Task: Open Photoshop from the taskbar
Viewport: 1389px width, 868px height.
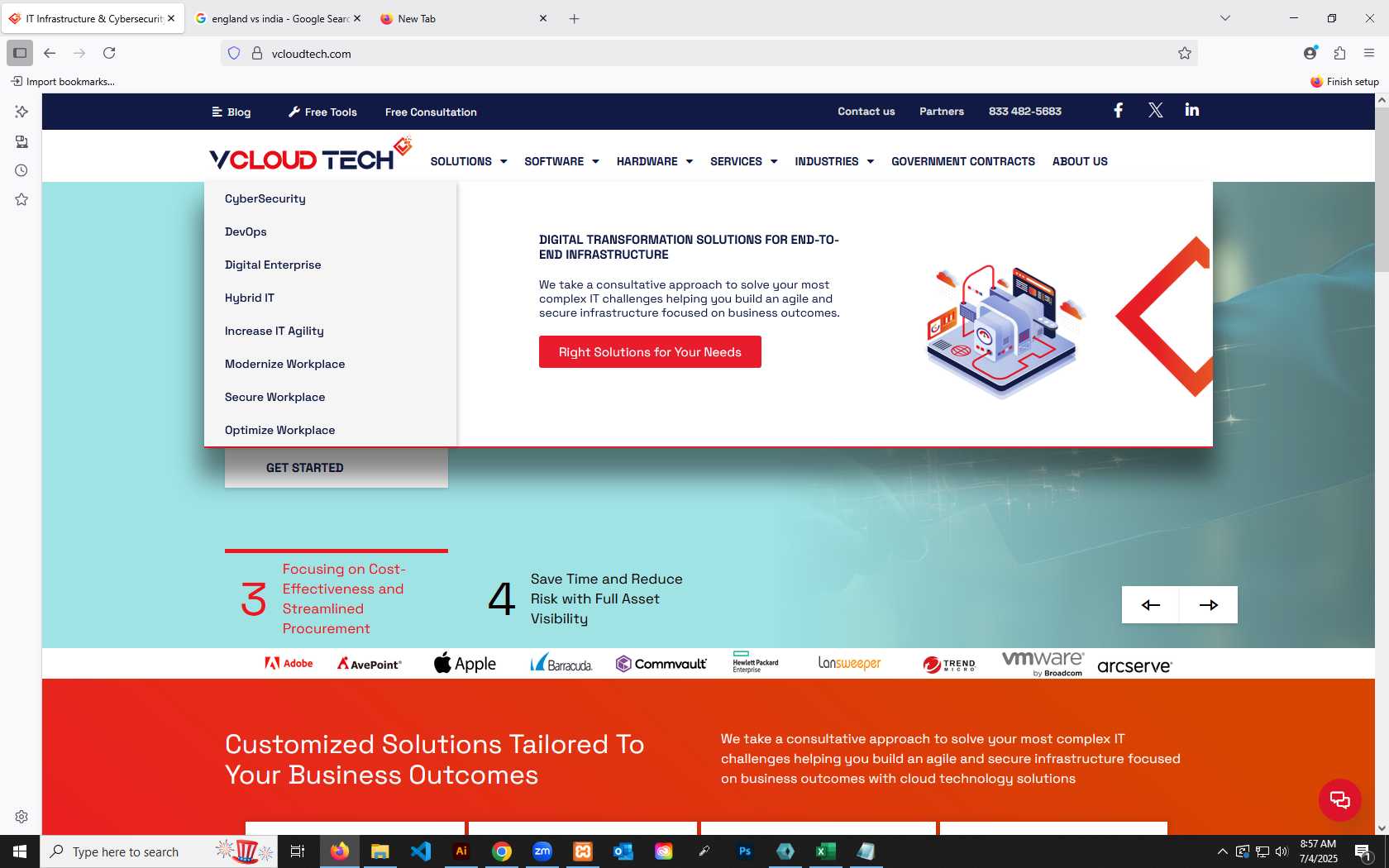Action: click(745, 851)
